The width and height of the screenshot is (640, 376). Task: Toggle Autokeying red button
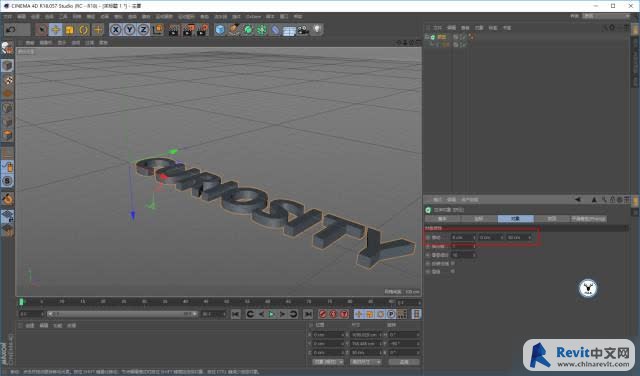tap(333, 314)
